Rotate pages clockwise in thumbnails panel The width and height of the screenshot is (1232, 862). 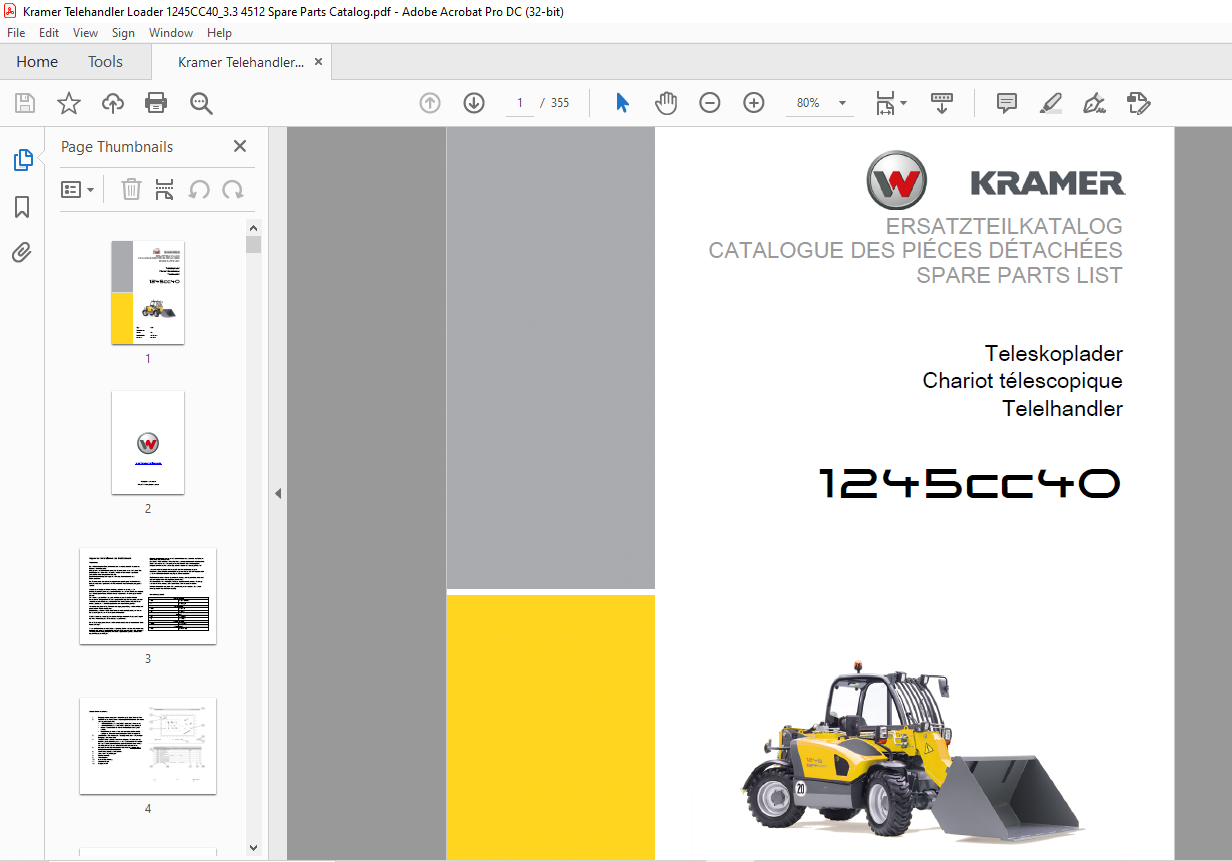coord(233,189)
